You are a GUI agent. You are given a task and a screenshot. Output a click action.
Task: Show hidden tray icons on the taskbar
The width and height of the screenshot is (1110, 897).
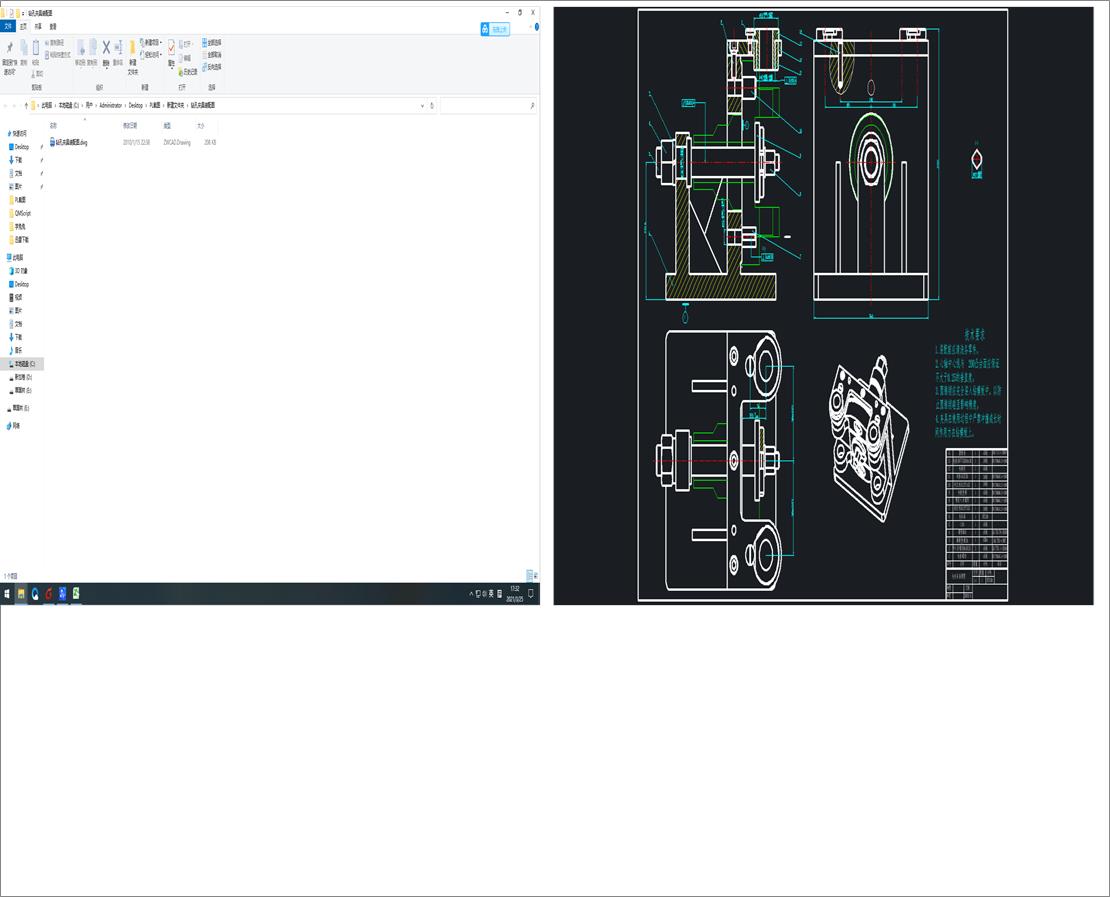point(471,594)
